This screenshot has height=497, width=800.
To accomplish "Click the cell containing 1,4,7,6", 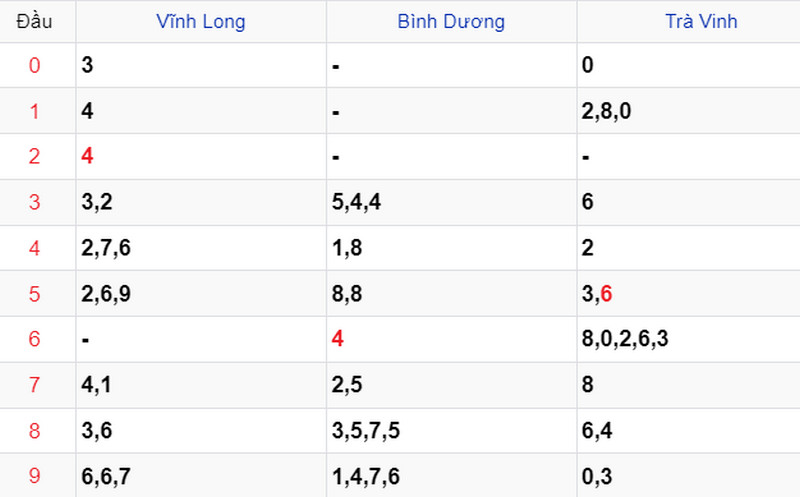I will 365,476.
